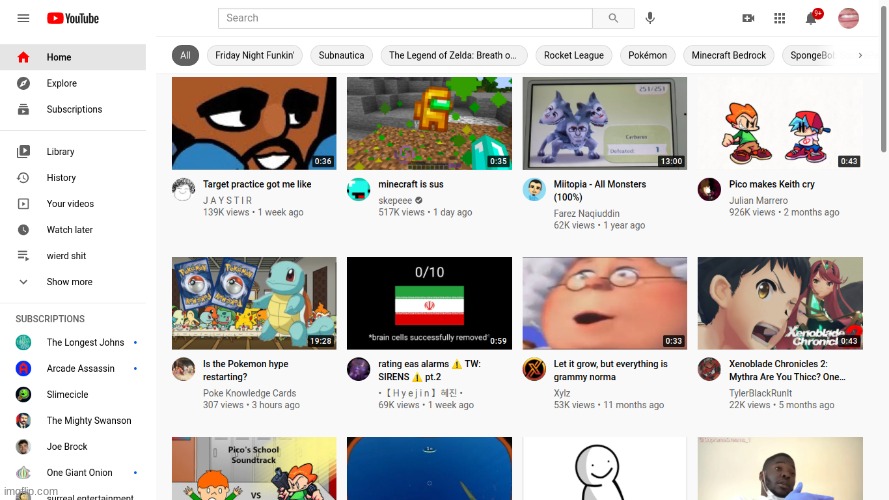Select the Pokémon chip
The width and height of the screenshot is (889, 500).
(647, 56)
